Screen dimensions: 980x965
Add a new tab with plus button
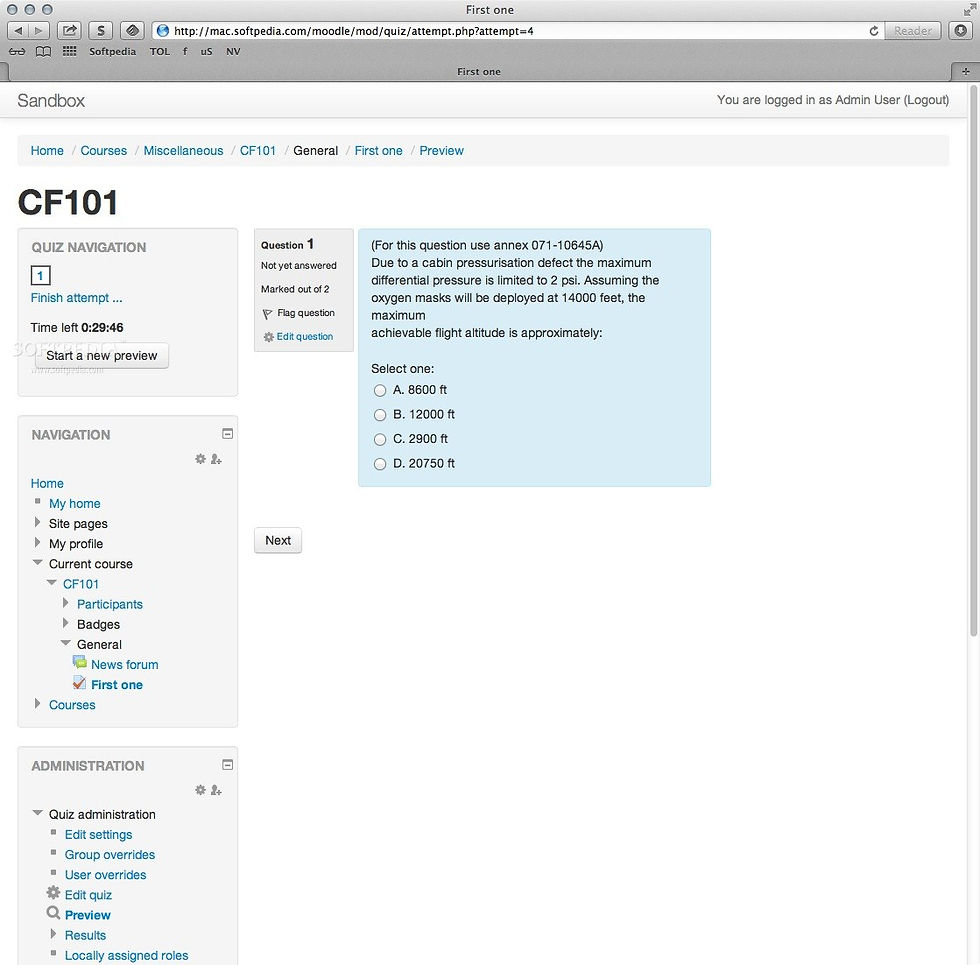click(966, 71)
